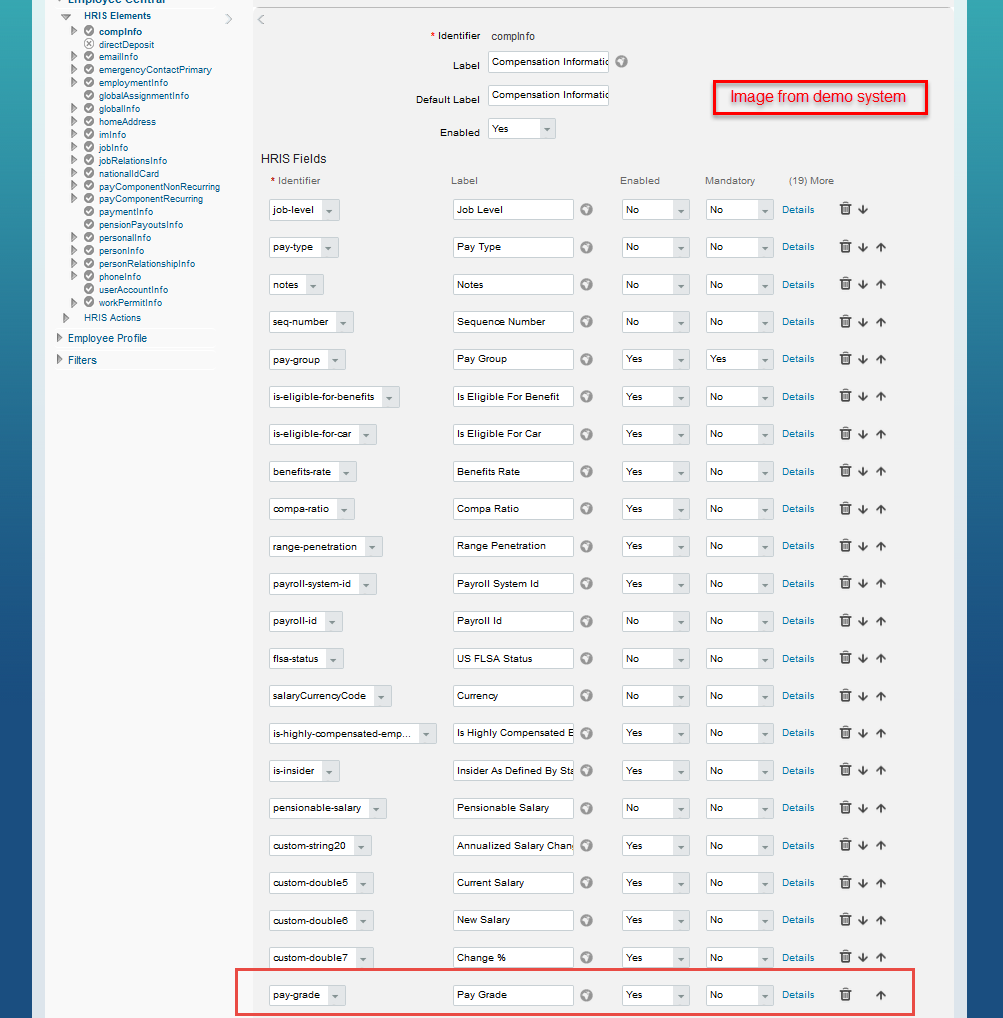Expand the sidebar with right chevron
This screenshot has width=1003, height=1018.
229,19
